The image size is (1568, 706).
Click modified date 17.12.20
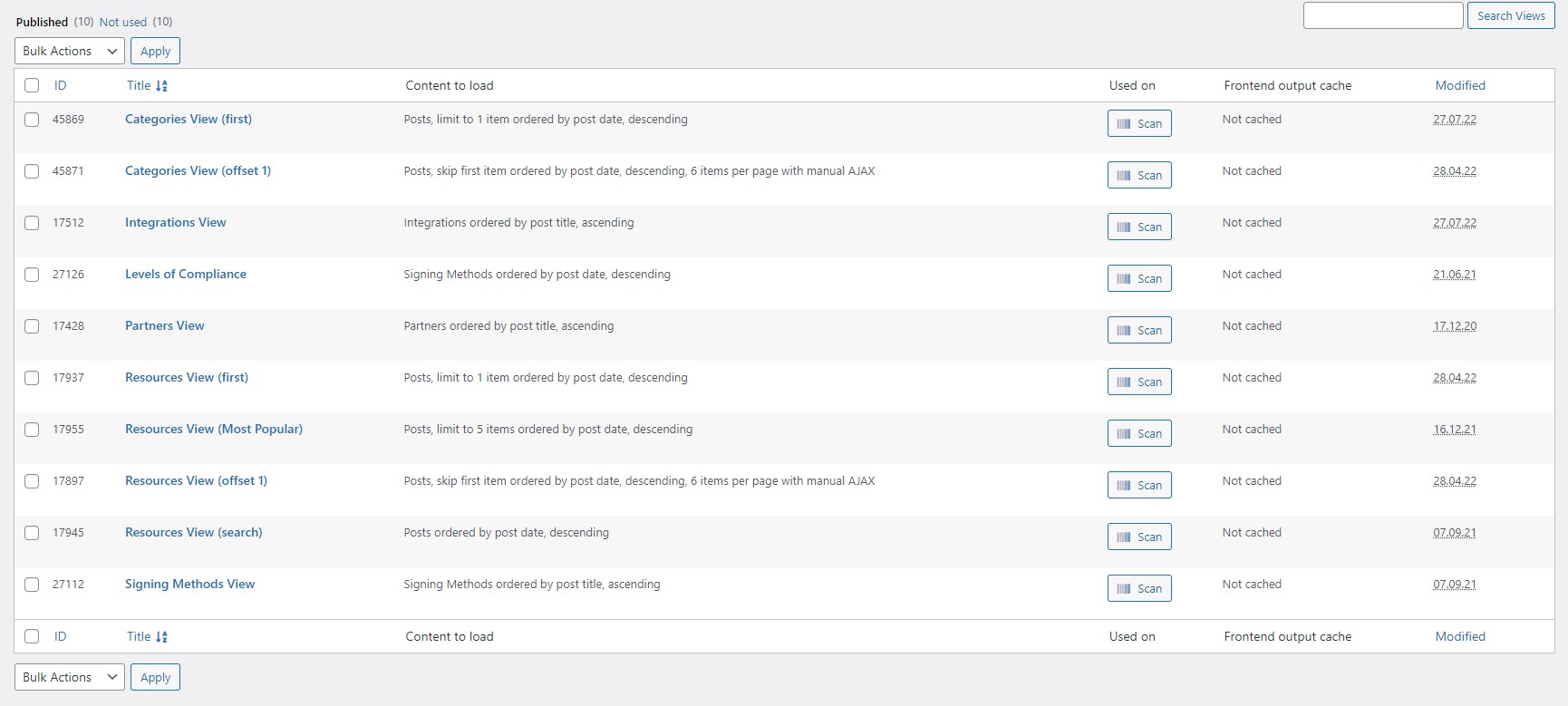point(1455,325)
